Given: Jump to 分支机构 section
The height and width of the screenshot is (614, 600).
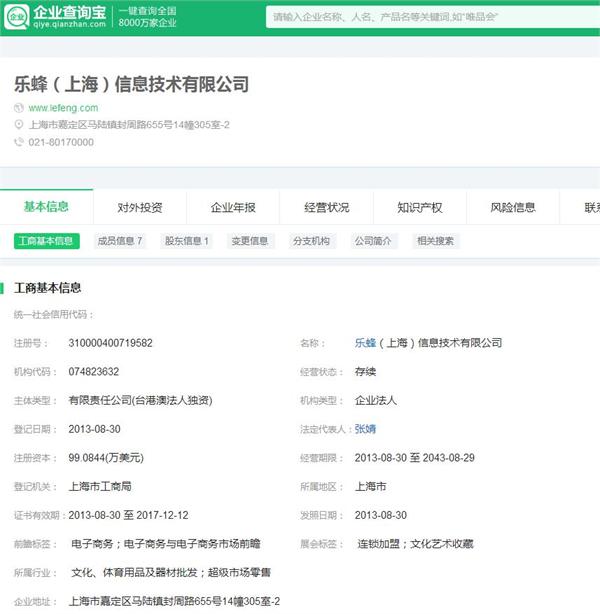Looking at the screenshot, I should pos(311,241).
